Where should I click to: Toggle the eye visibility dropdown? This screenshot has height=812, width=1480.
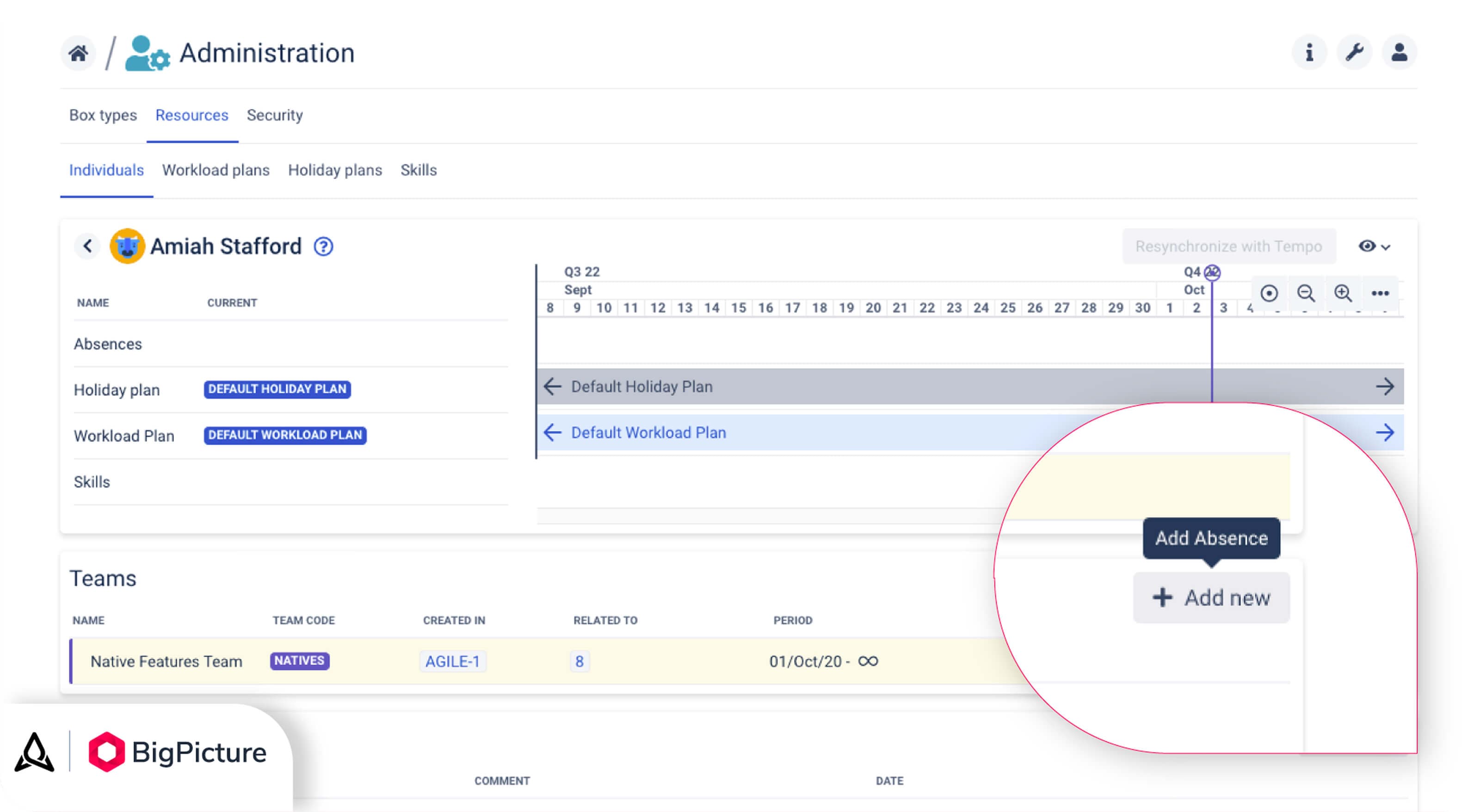tap(1374, 246)
